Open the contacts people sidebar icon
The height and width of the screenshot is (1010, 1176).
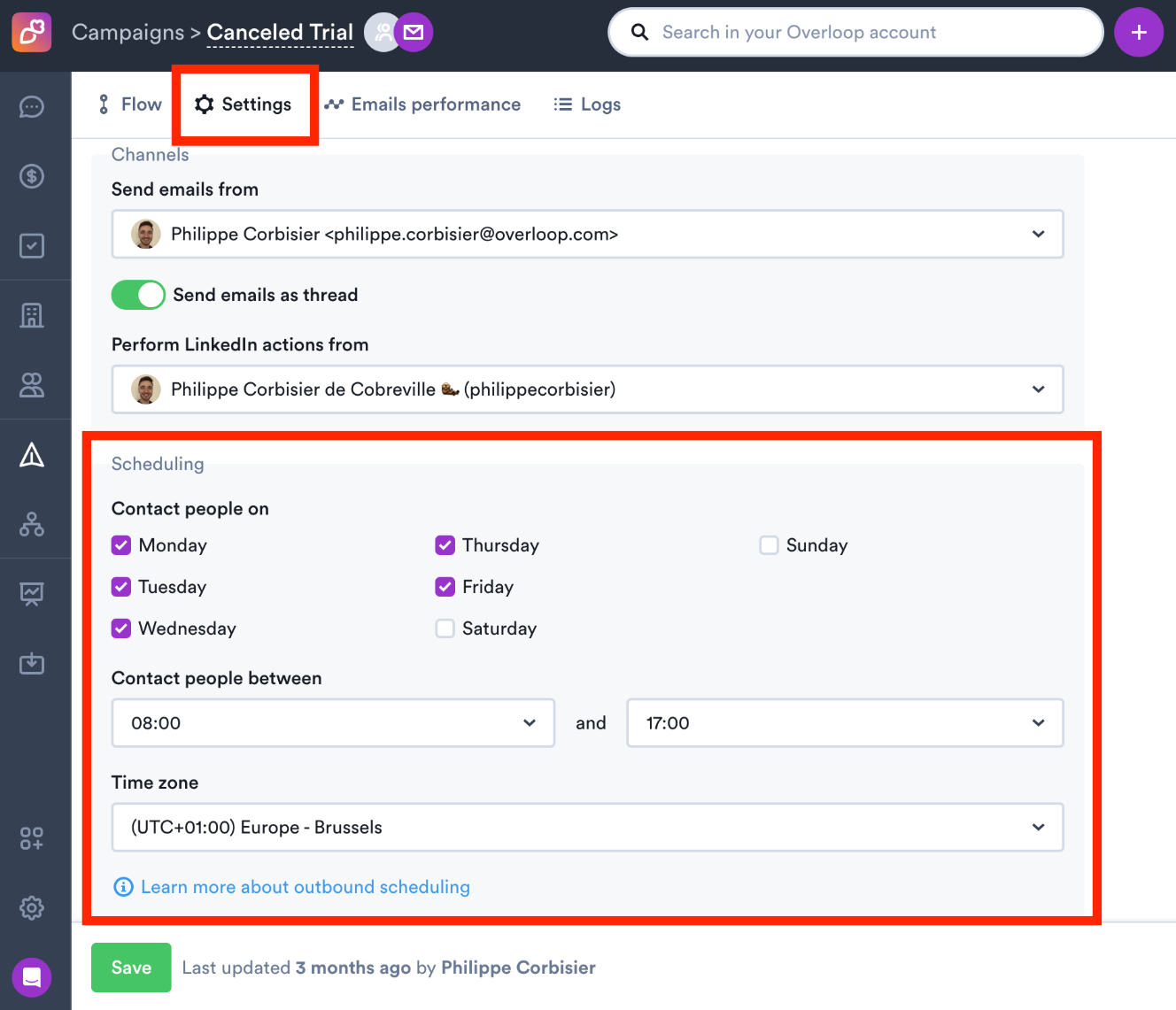[32, 384]
